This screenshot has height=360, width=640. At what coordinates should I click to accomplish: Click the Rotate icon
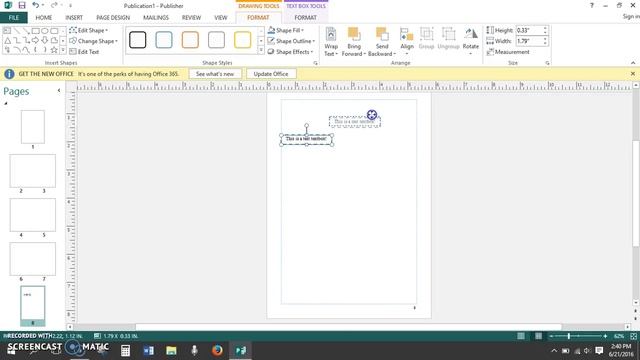(471, 33)
